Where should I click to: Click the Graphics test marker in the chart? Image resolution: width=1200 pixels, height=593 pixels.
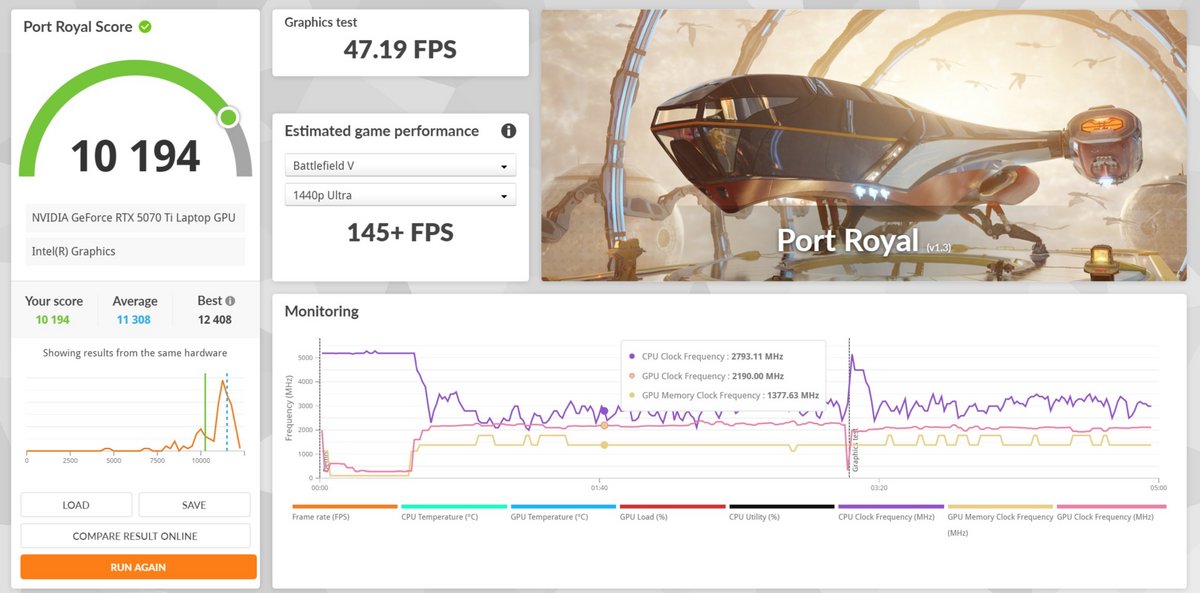coord(855,450)
